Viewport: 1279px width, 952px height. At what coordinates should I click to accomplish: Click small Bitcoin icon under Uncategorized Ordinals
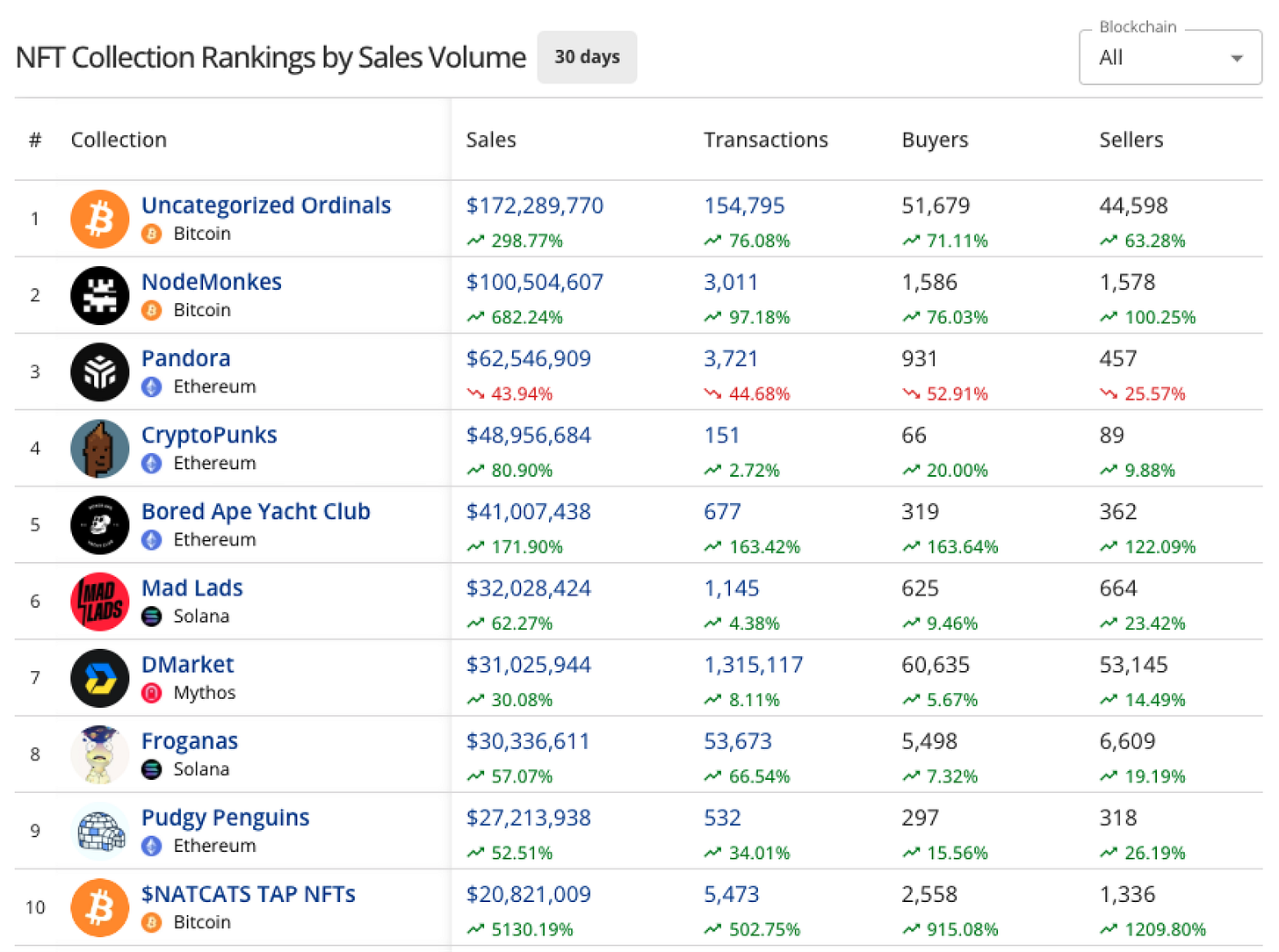click(x=152, y=234)
